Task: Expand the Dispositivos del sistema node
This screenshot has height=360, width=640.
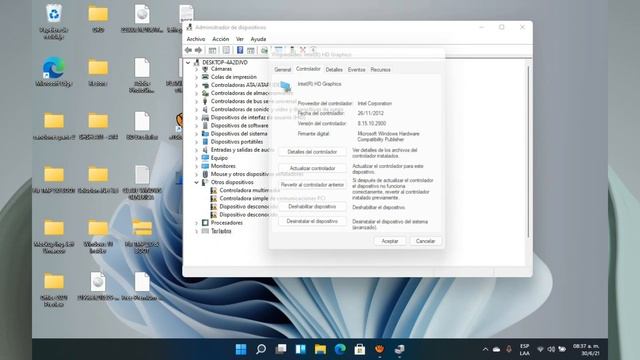Action: coord(197,134)
